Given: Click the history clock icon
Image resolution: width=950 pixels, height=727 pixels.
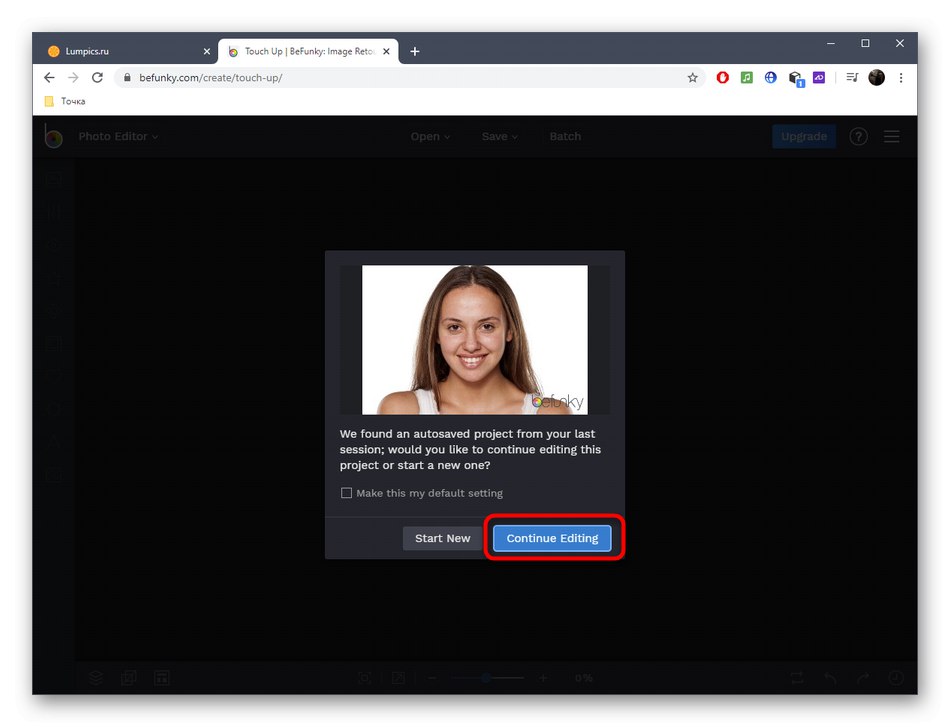Looking at the screenshot, I should pos(895,678).
